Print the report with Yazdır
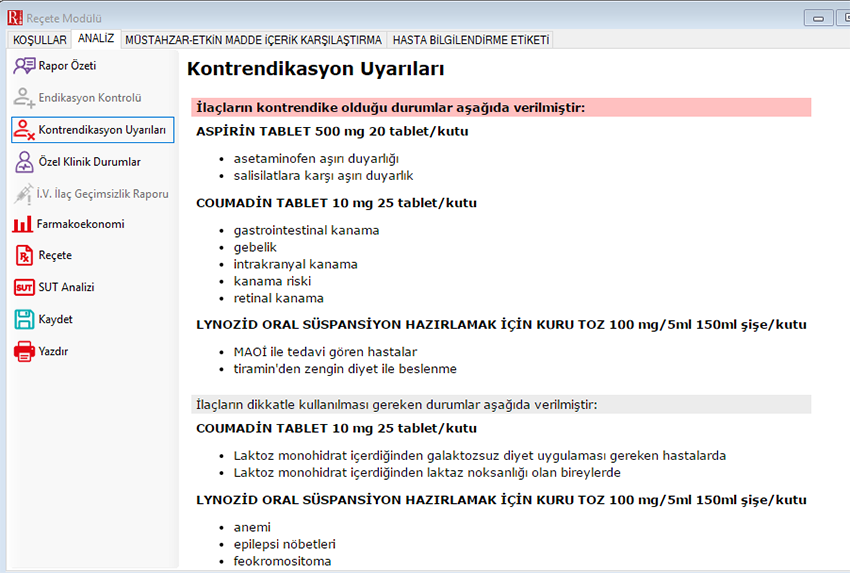 click(53, 352)
